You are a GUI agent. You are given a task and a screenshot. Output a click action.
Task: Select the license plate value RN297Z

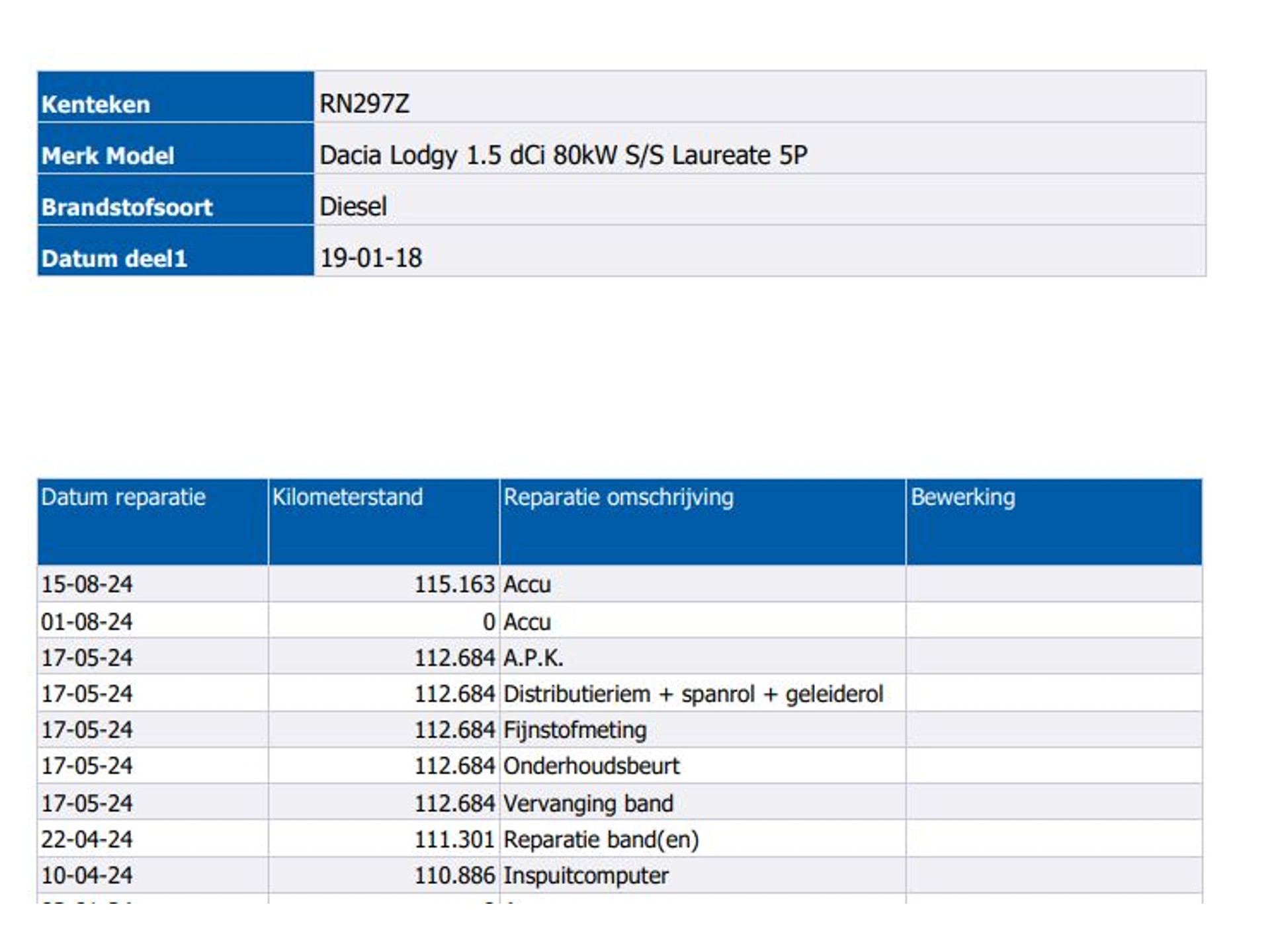pos(364,104)
